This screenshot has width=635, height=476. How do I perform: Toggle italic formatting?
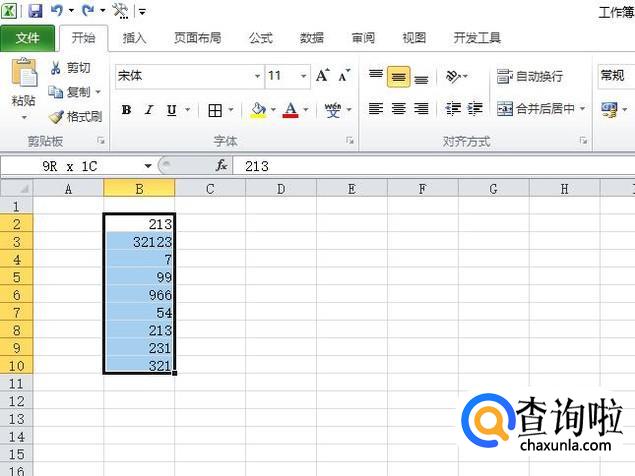149,110
